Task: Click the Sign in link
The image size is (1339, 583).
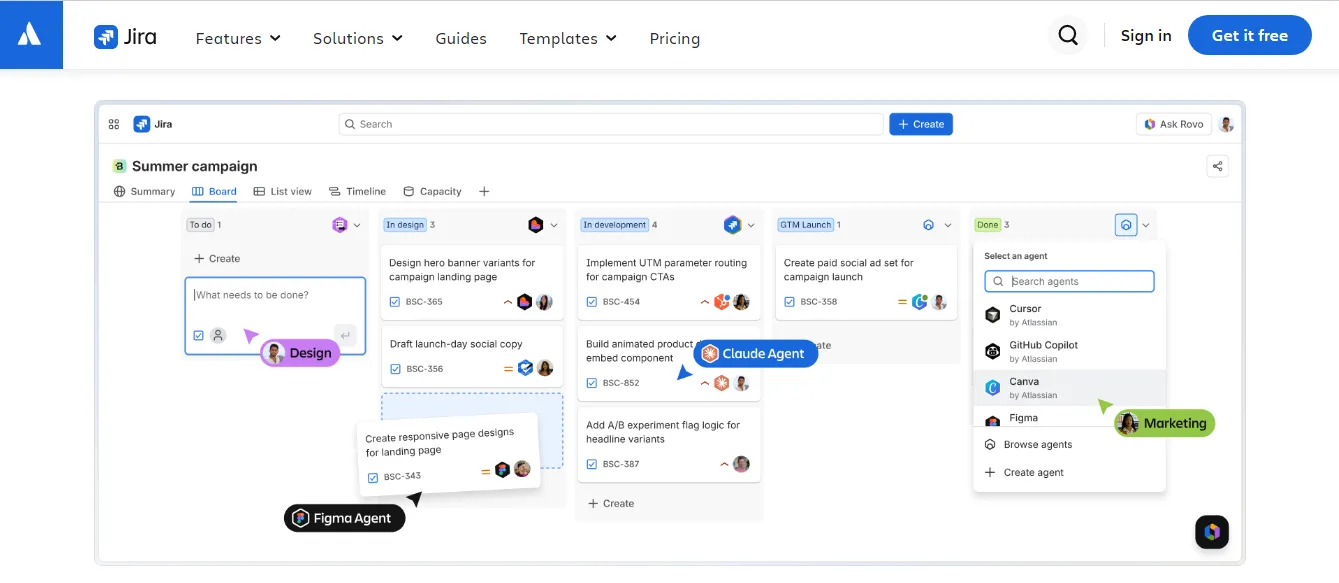Action: pos(1146,35)
